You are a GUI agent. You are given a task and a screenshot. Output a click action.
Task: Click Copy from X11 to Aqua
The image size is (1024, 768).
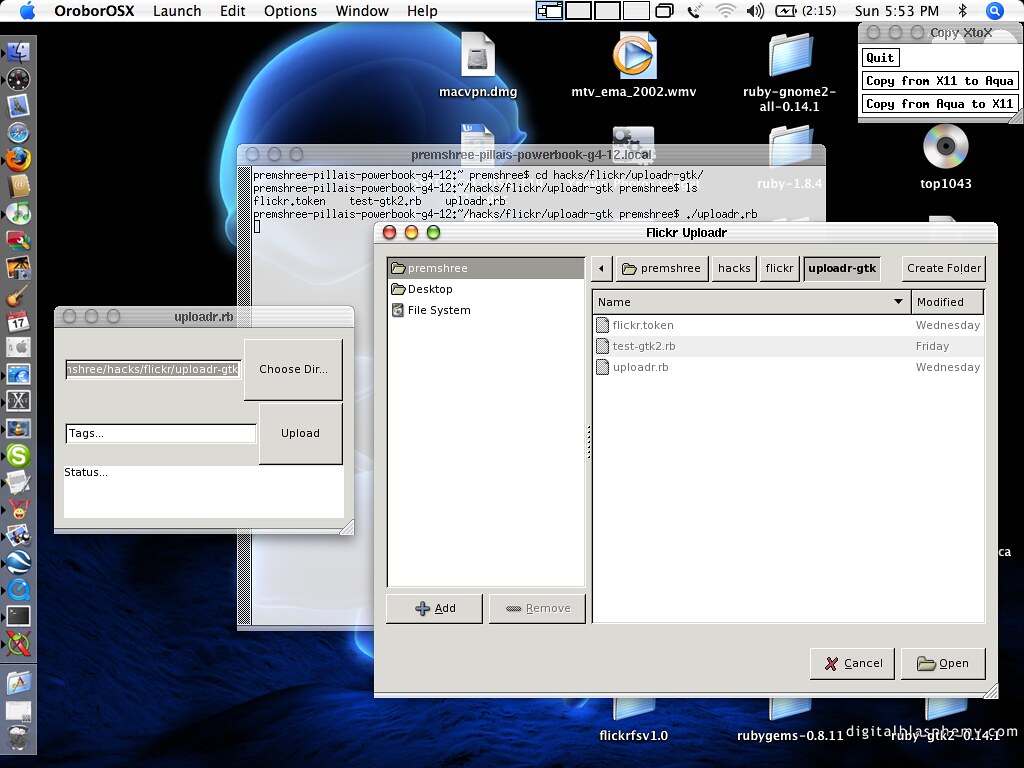[x=939, y=81]
